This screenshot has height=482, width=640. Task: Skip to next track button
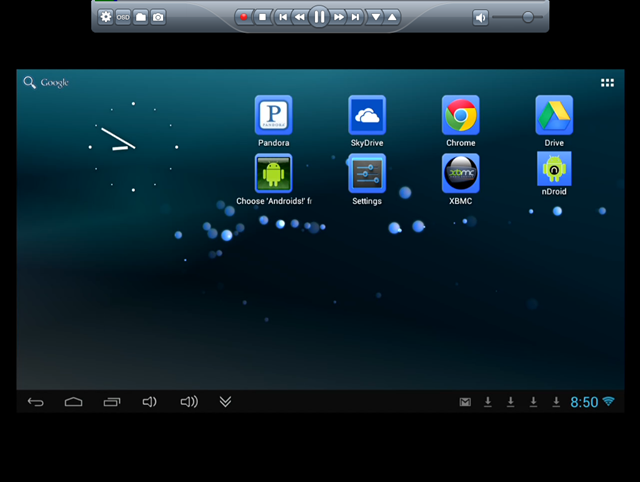[x=355, y=17]
